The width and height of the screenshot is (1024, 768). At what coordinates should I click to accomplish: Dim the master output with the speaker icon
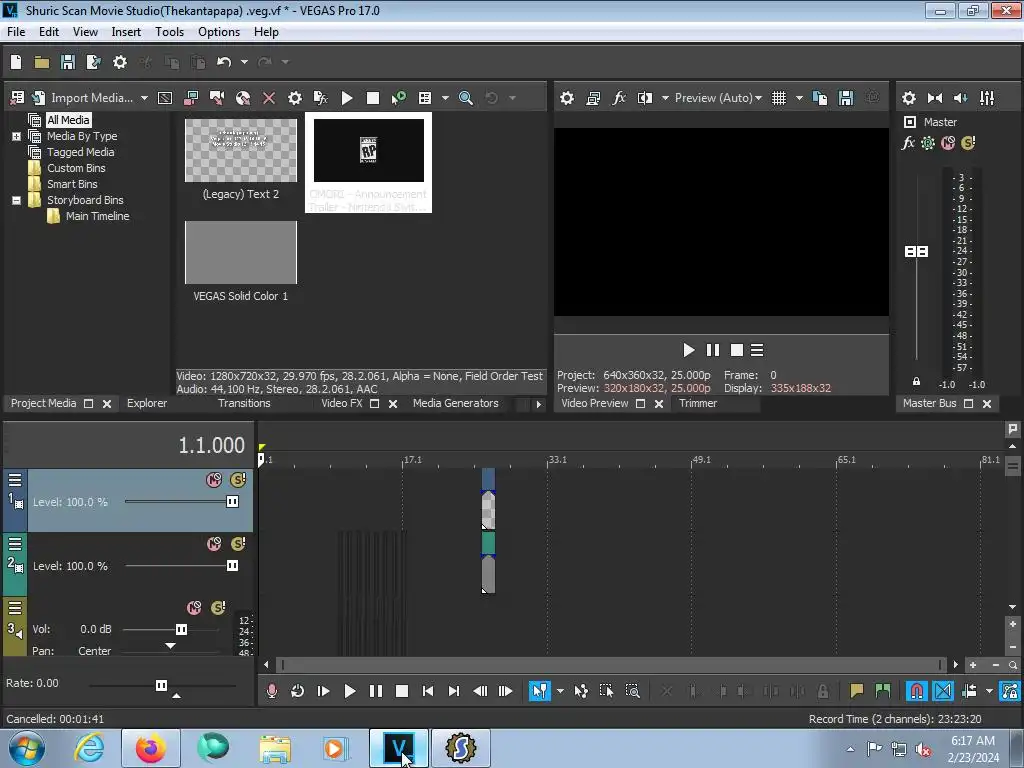click(x=961, y=98)
